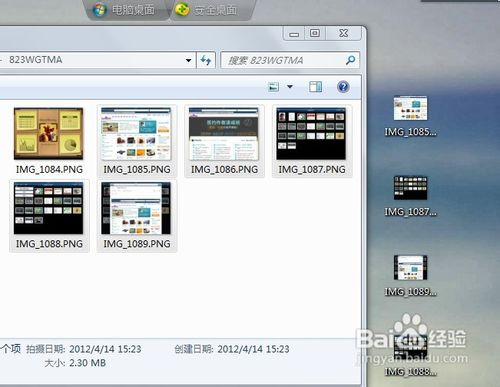Click the change view icon in toolbar
The image size is (500, 387).
[274, 87]
